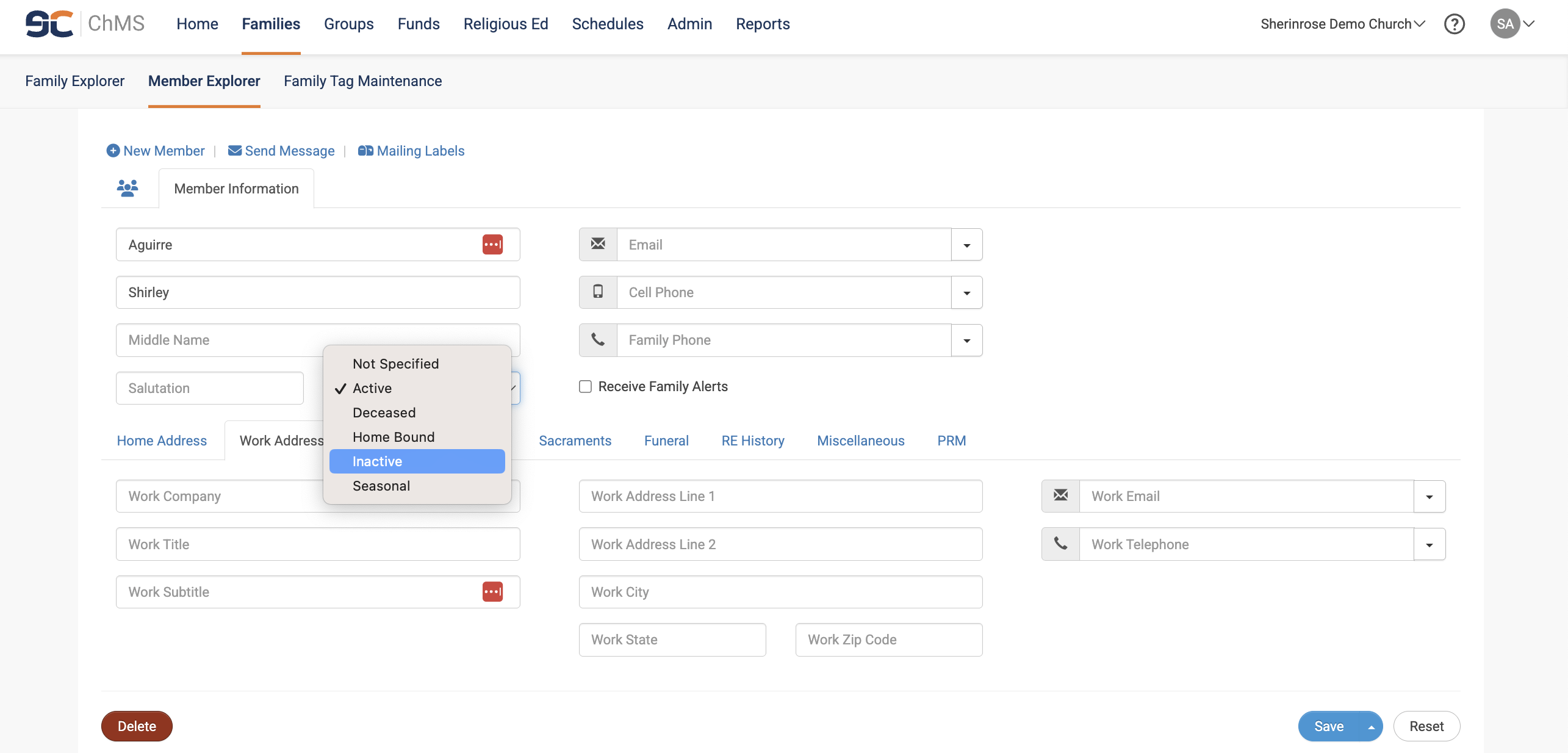Click the mobile icon beside Cell Phone
Image resolution: width=1568 pixels, height=753 pixels.
[598, 292]
